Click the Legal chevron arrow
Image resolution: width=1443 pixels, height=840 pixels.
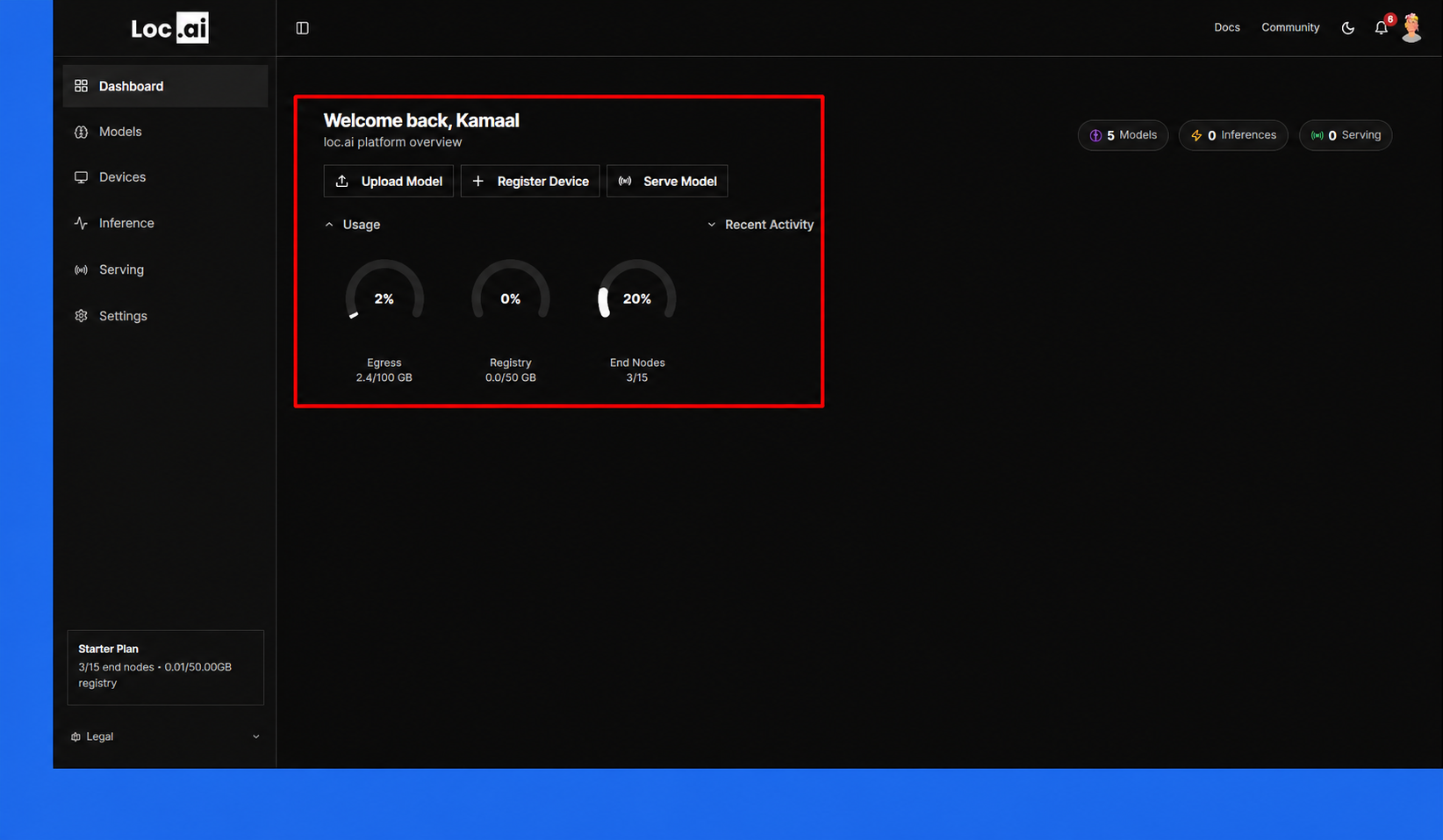256,736
